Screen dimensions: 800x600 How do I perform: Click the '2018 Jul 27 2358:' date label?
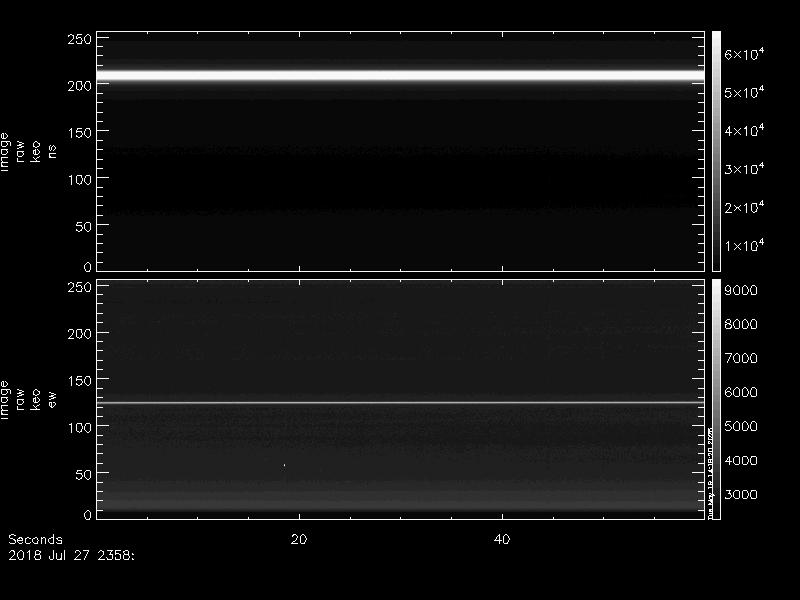pos(71,555)
